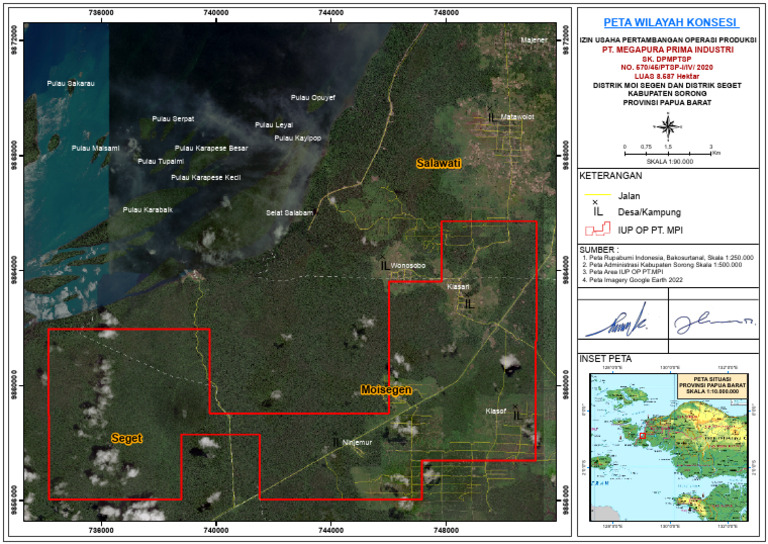768x544 pixels.
Task: Click the Ninjemur place name
Action: (357, 442)
